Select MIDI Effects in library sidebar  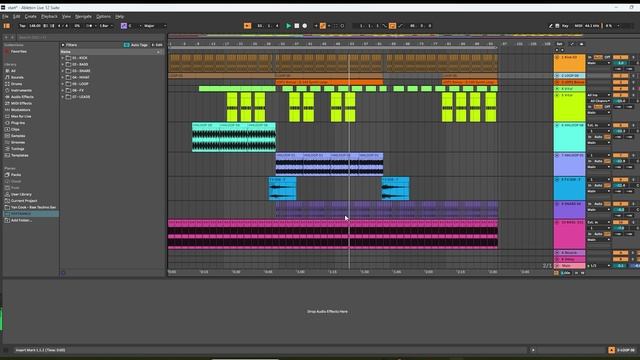click(21, 103)
